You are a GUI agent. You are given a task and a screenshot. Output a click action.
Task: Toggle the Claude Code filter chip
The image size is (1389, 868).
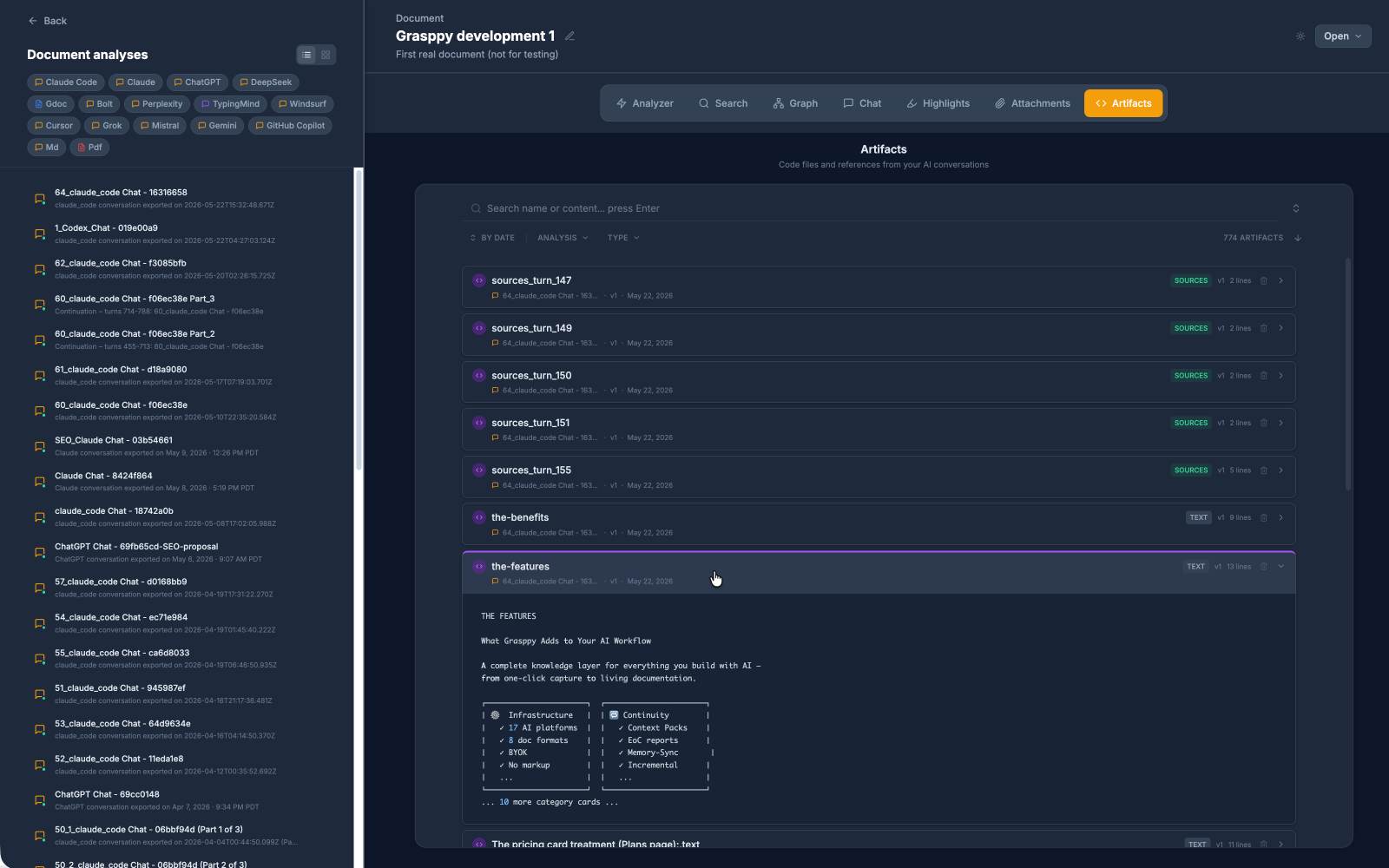(66, 82)
